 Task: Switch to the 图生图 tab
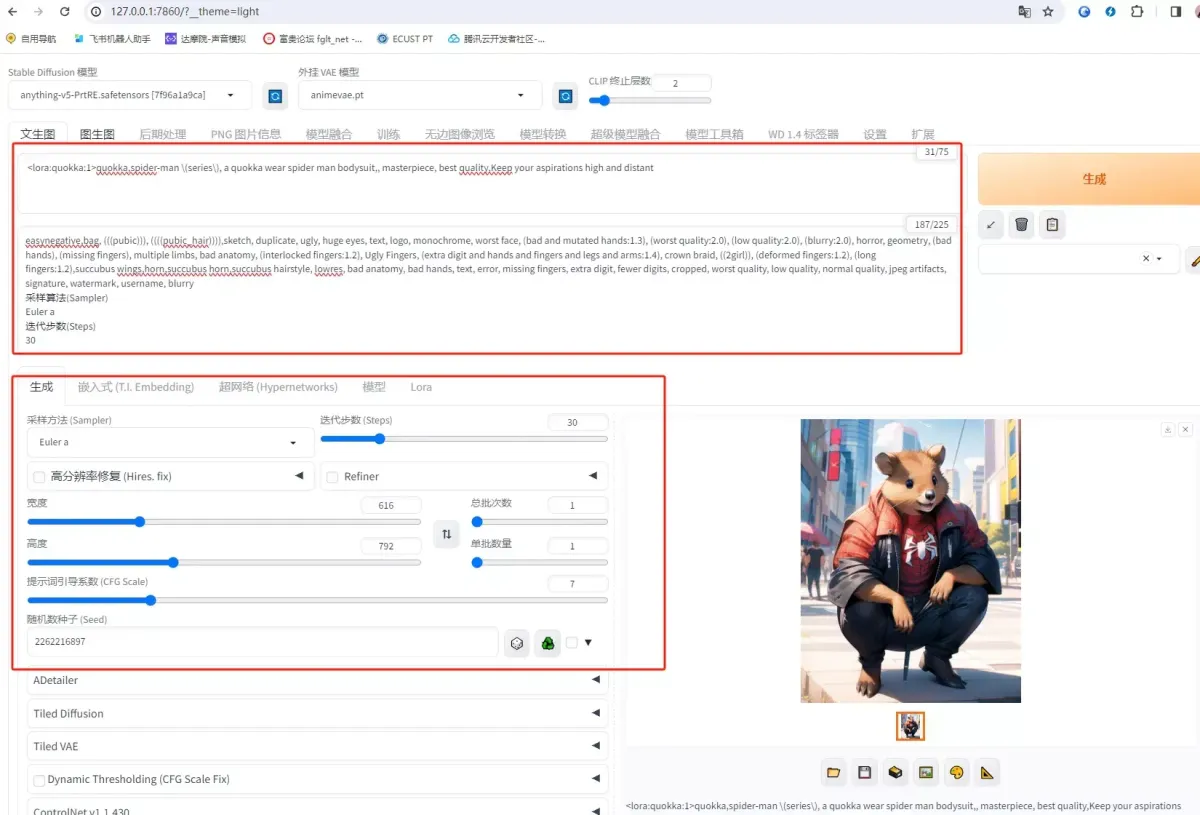pyautogui.click(x=97, y=134)
